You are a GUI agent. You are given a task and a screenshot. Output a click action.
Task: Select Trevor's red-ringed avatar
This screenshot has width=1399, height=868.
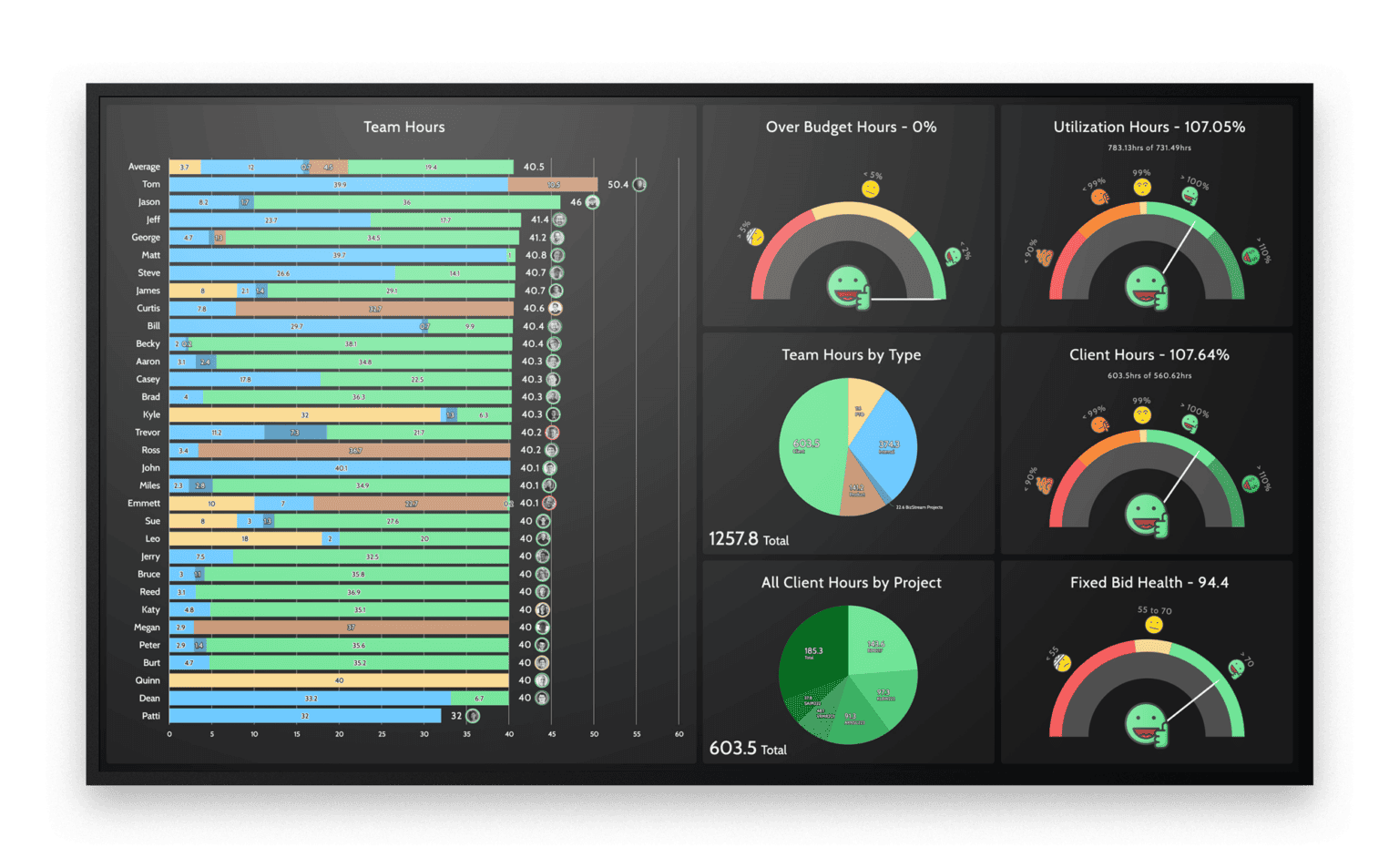(x=553, y=433)
